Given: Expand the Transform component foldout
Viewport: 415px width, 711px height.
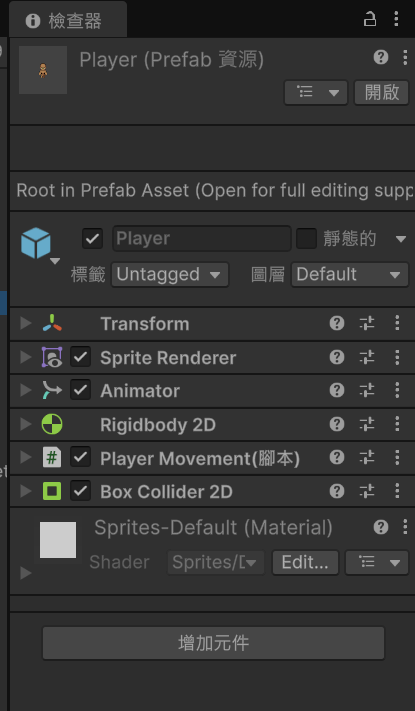Looking at the screenshot, I should click(x=26, y=323).
